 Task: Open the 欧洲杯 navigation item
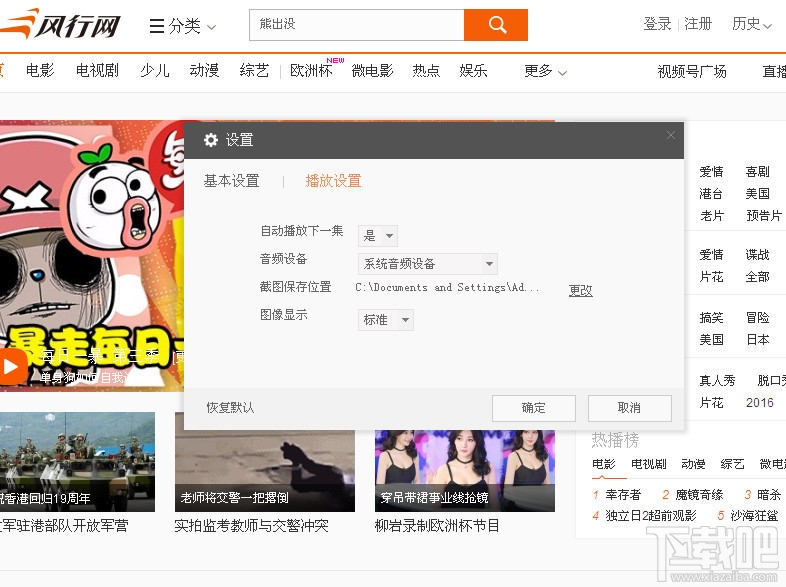pyautogui.click(x=311, y=70)
